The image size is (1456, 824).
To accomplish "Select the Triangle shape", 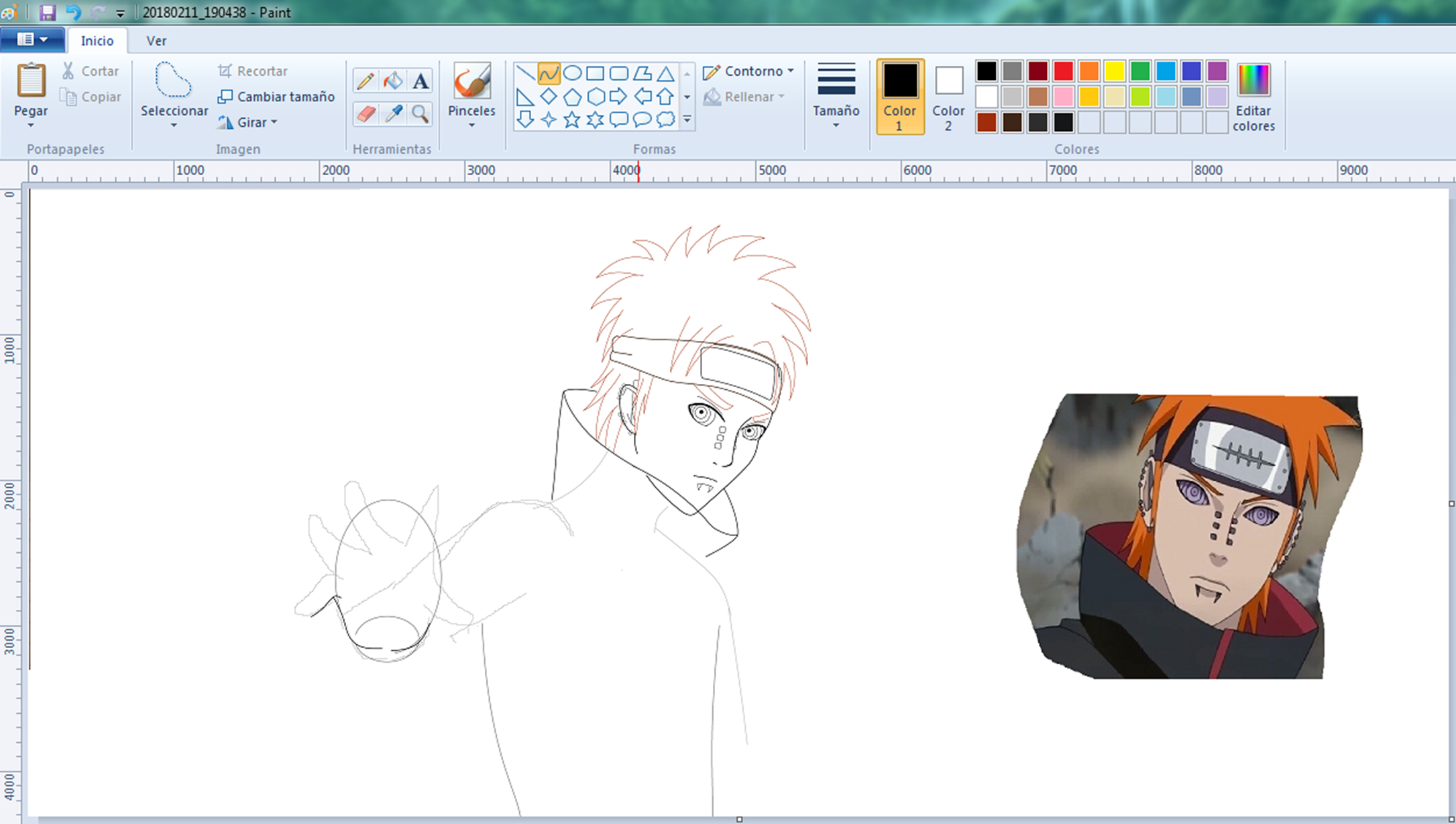I will pos(665,73).
